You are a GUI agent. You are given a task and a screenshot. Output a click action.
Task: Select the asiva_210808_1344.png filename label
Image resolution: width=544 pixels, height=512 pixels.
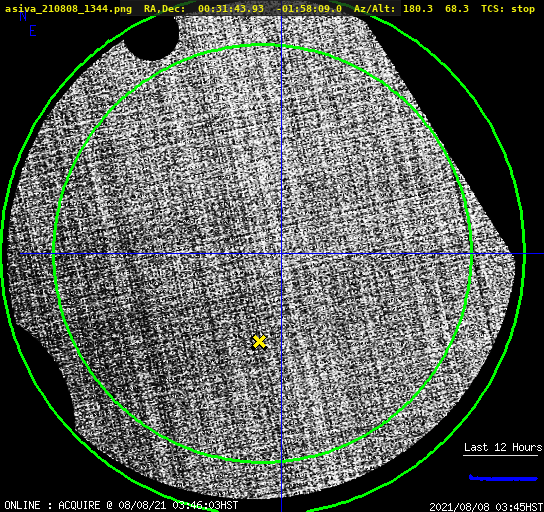click(68, 9)
